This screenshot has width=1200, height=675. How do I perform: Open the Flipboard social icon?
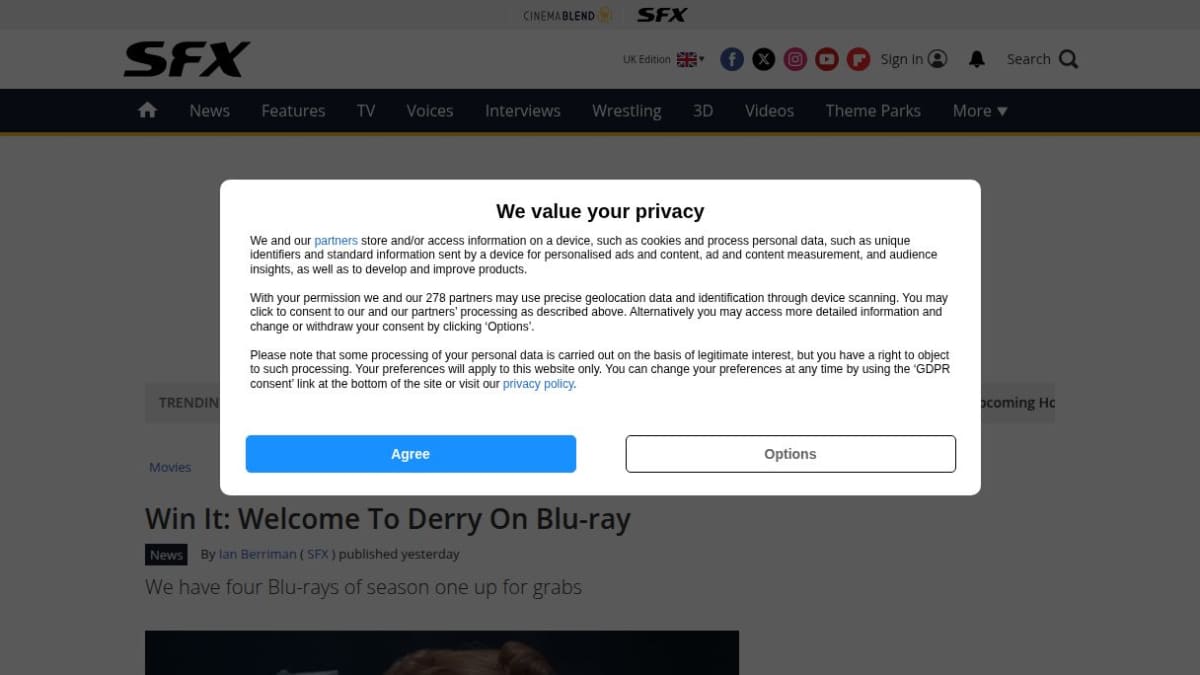click(x=858, y=59)
